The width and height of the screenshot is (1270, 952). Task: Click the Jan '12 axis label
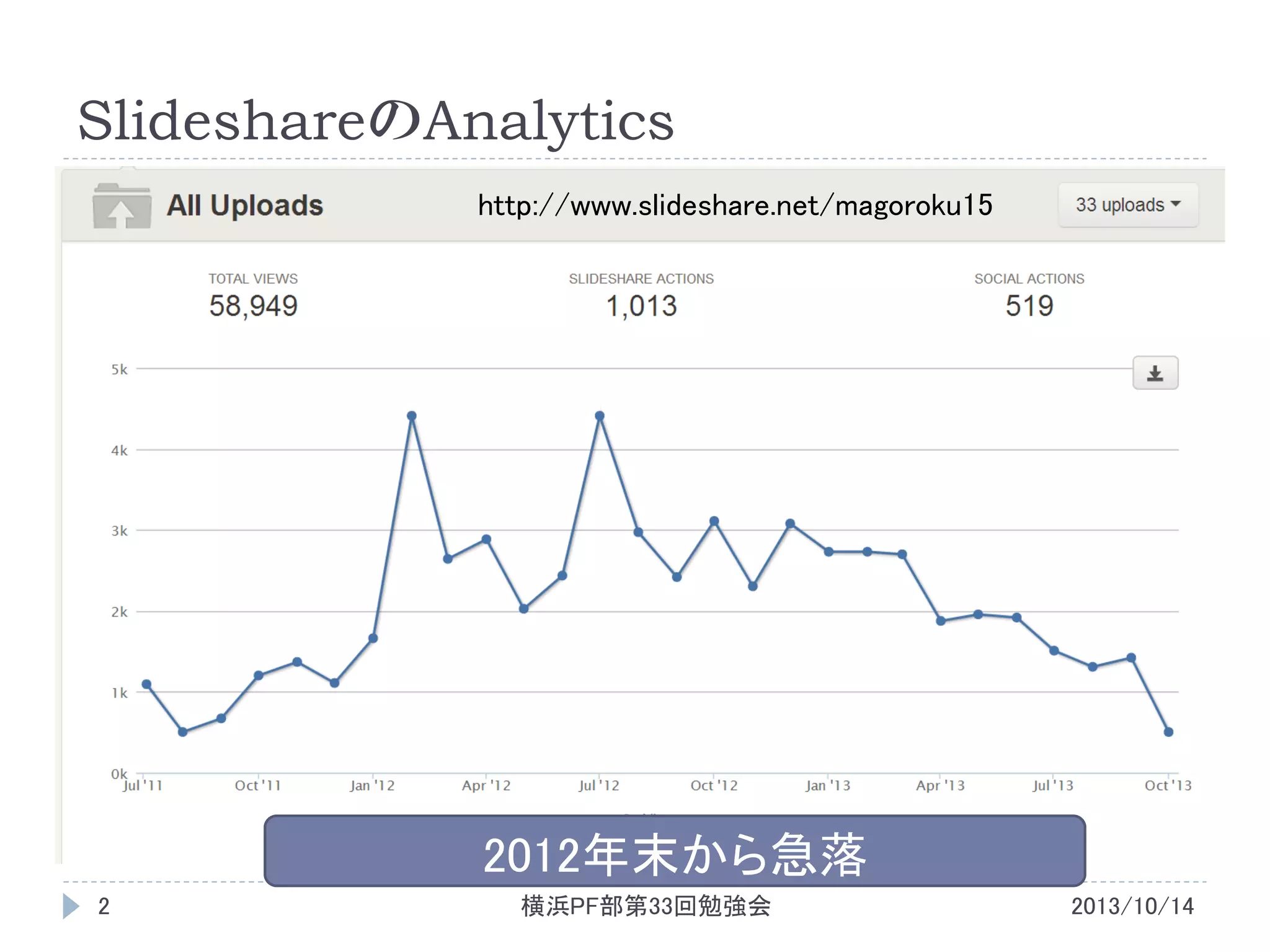tap(372, 786)
